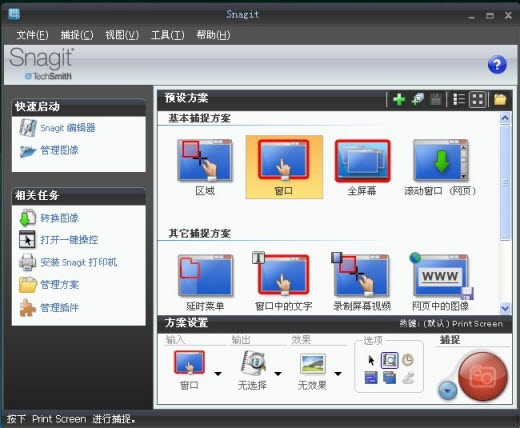The width and height of the screenshot is (520, 428).
Task: Click the 无选择 output magnifier icon
Action: click(253, 363)
